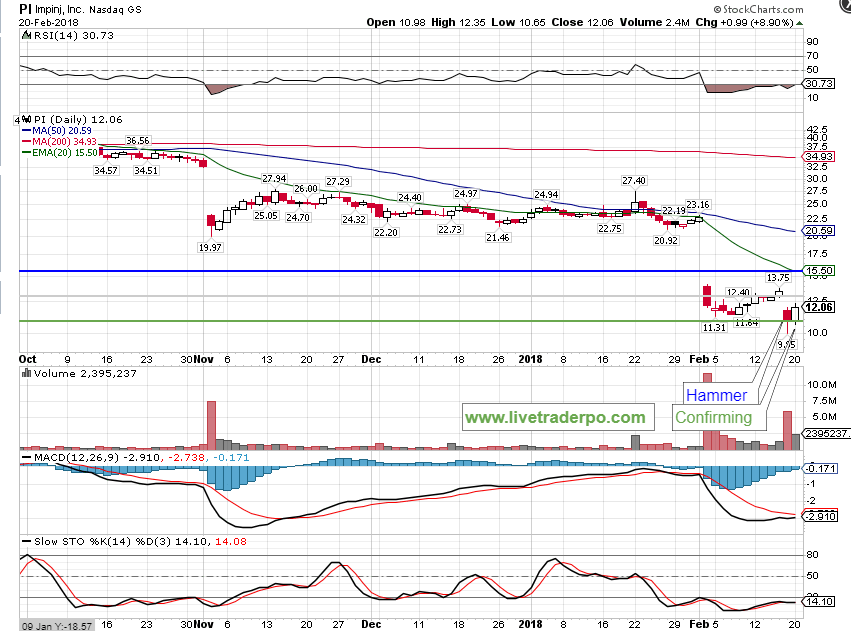The height and width of the screenshot is (631, 851).
Task: Click the 20.59 MA(50) axis tag
Action: tap(818, 231)
